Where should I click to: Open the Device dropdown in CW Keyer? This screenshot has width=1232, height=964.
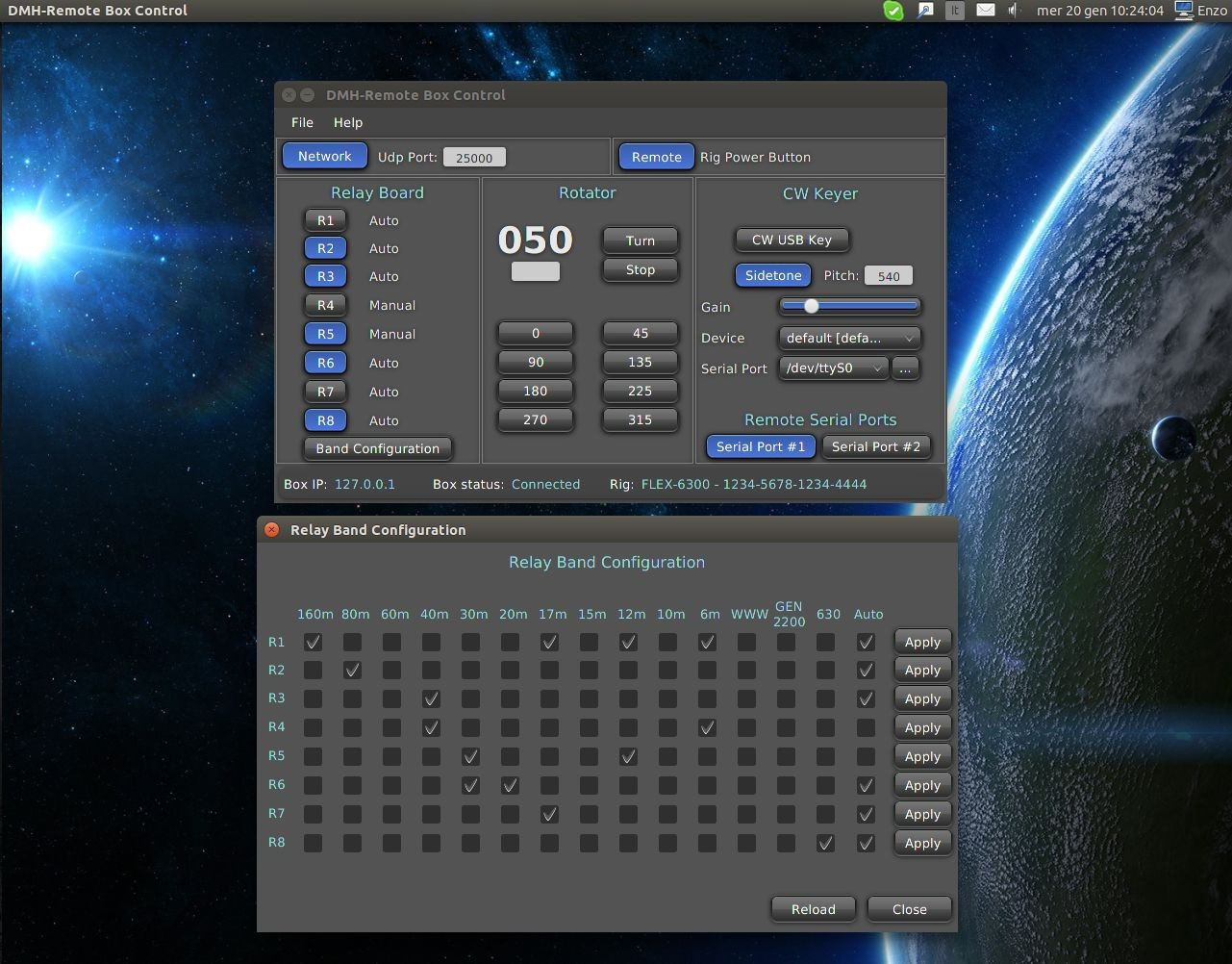click(x=848, y=338)
